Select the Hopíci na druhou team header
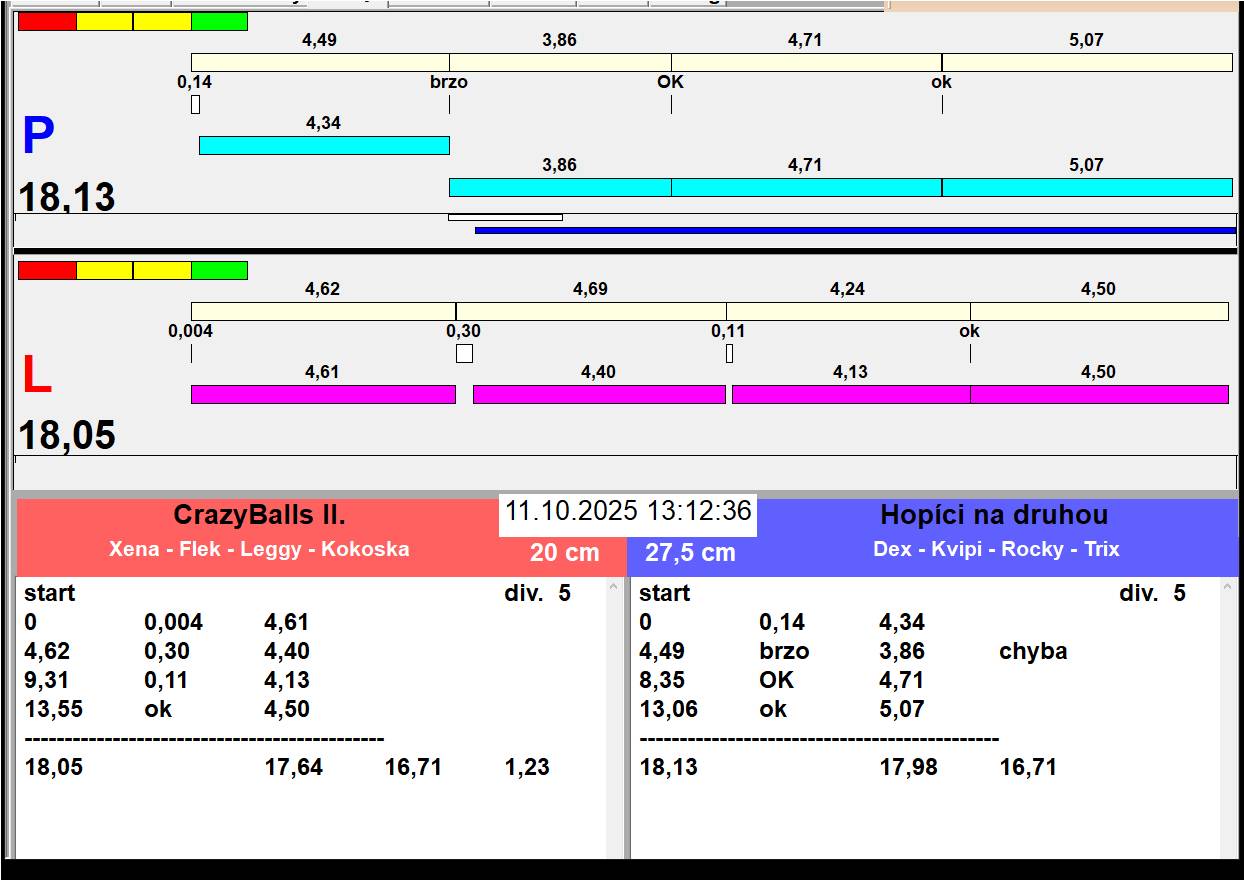Screen dimensions: 1244x880 994,516
